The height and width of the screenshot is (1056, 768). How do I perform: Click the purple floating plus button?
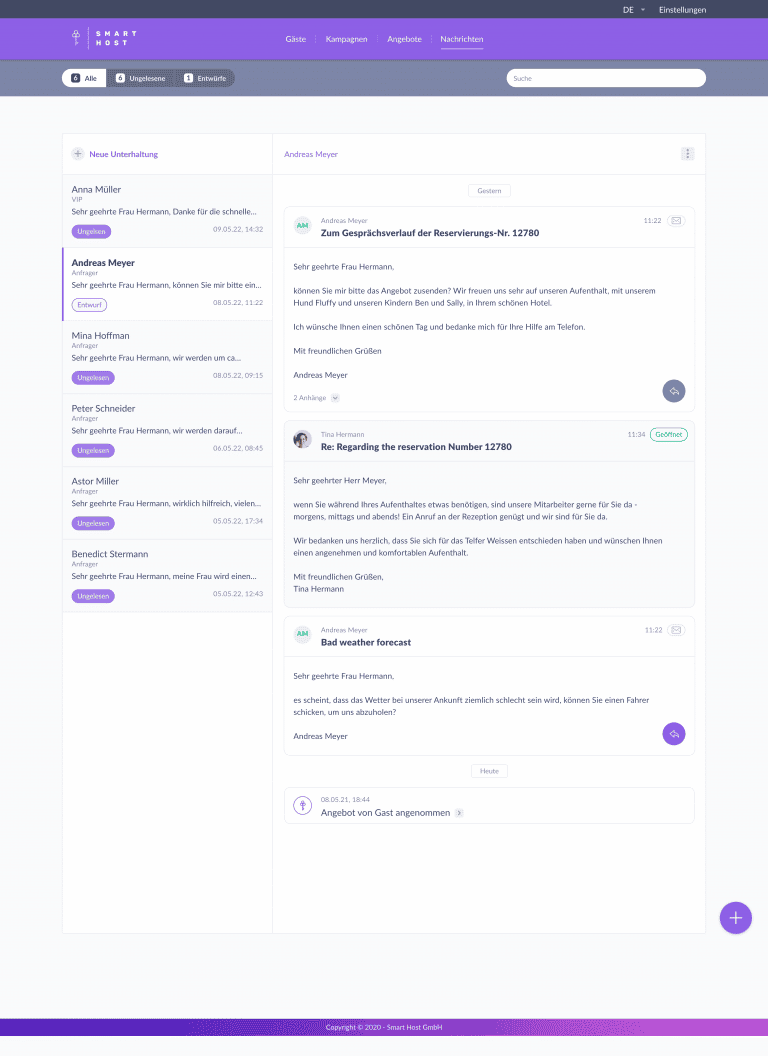(x=735, y=917)
